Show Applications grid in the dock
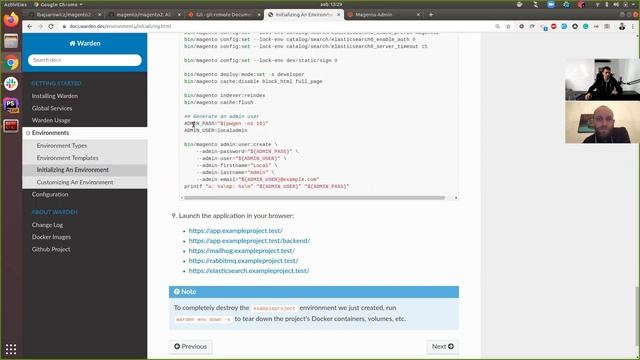 pyautogui.click(x=11, y=349)
